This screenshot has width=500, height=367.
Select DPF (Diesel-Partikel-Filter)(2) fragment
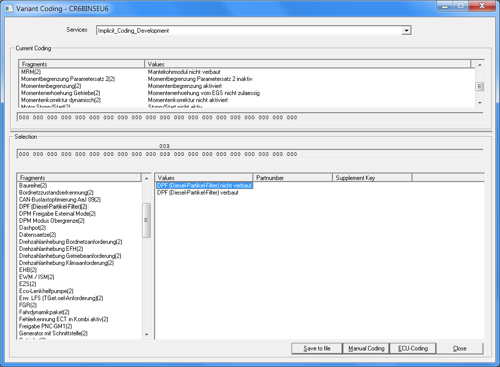53,207
